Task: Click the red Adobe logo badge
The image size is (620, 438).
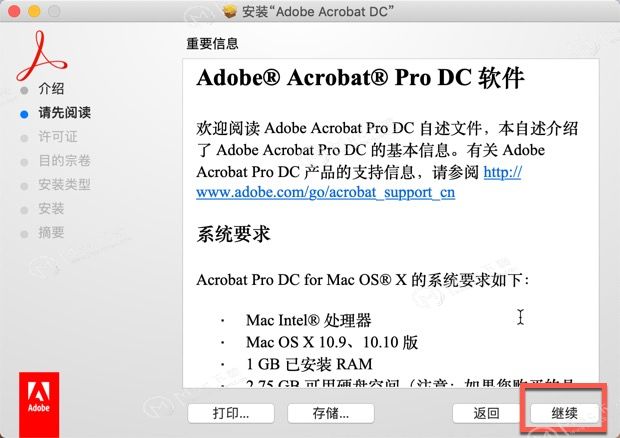Action: click(x=39, y=404)
